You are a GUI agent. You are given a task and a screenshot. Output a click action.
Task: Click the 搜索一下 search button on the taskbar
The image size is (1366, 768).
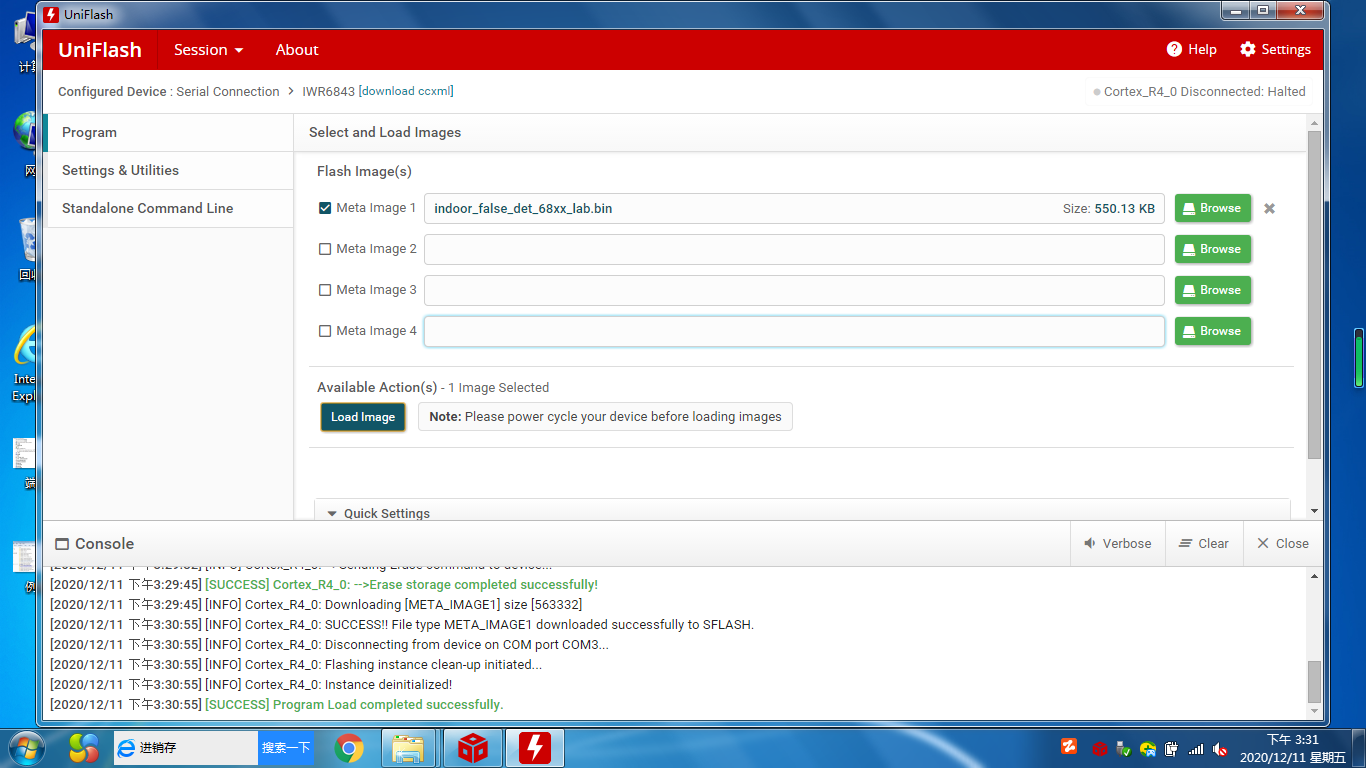tap(285, 747)
